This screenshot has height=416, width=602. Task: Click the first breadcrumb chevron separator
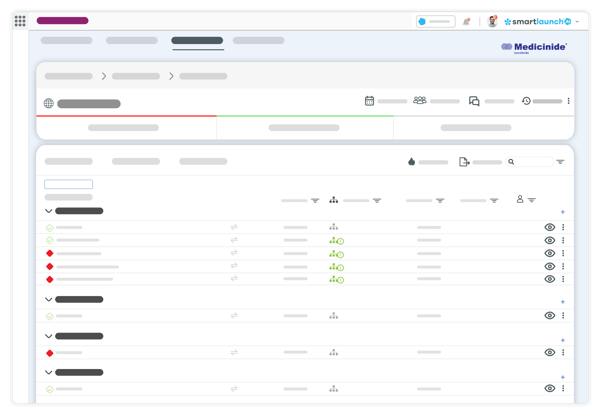coord(104,76)
